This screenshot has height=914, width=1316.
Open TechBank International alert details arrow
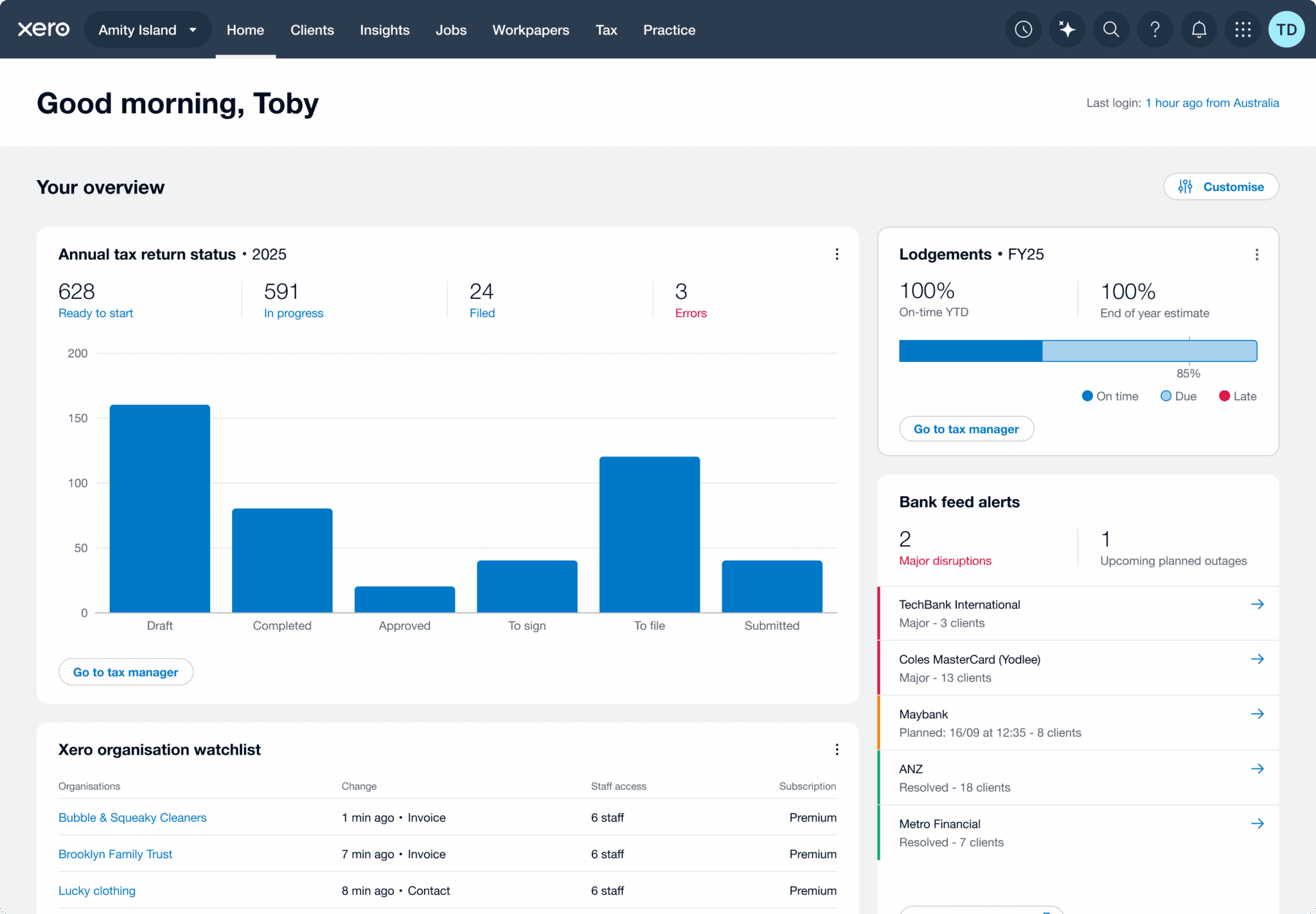(x=1258, y=604)
